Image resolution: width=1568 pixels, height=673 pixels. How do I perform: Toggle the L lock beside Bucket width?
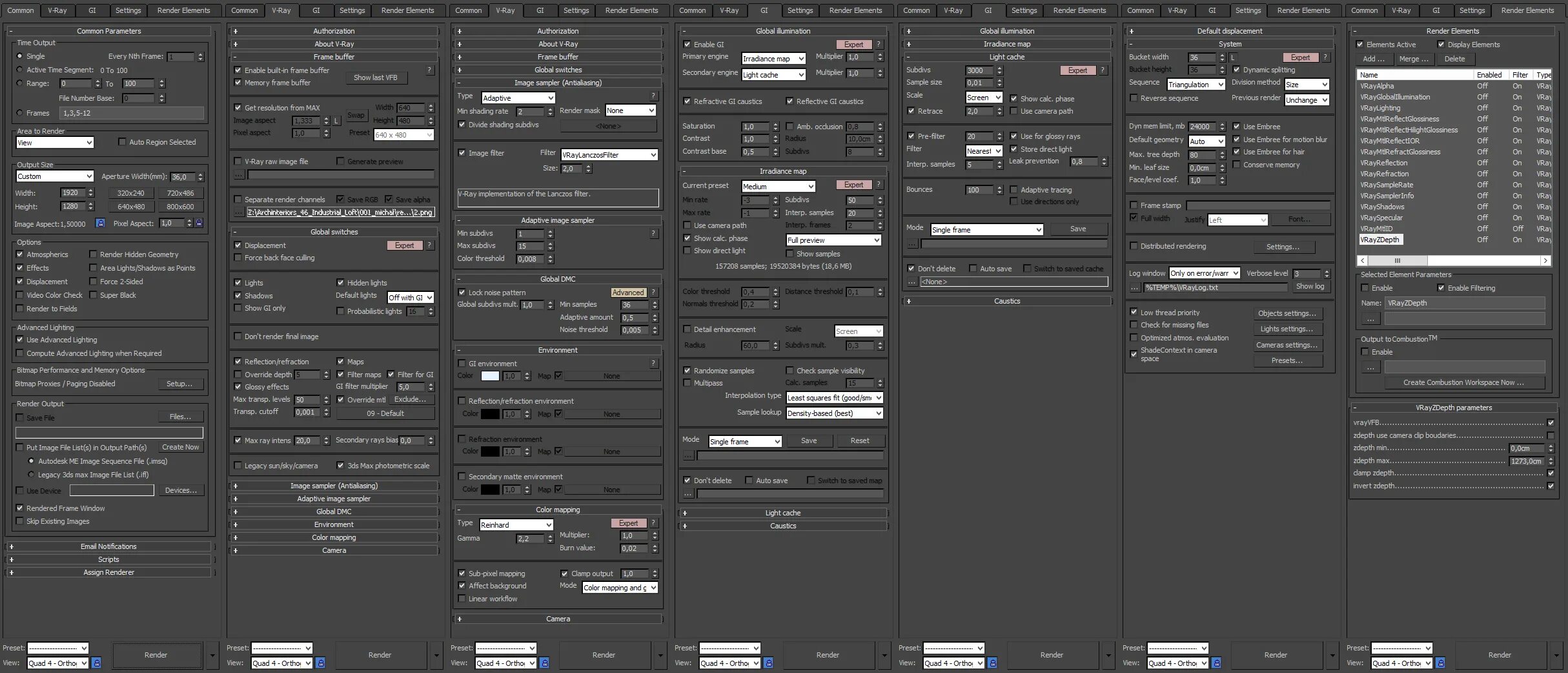1232,57
